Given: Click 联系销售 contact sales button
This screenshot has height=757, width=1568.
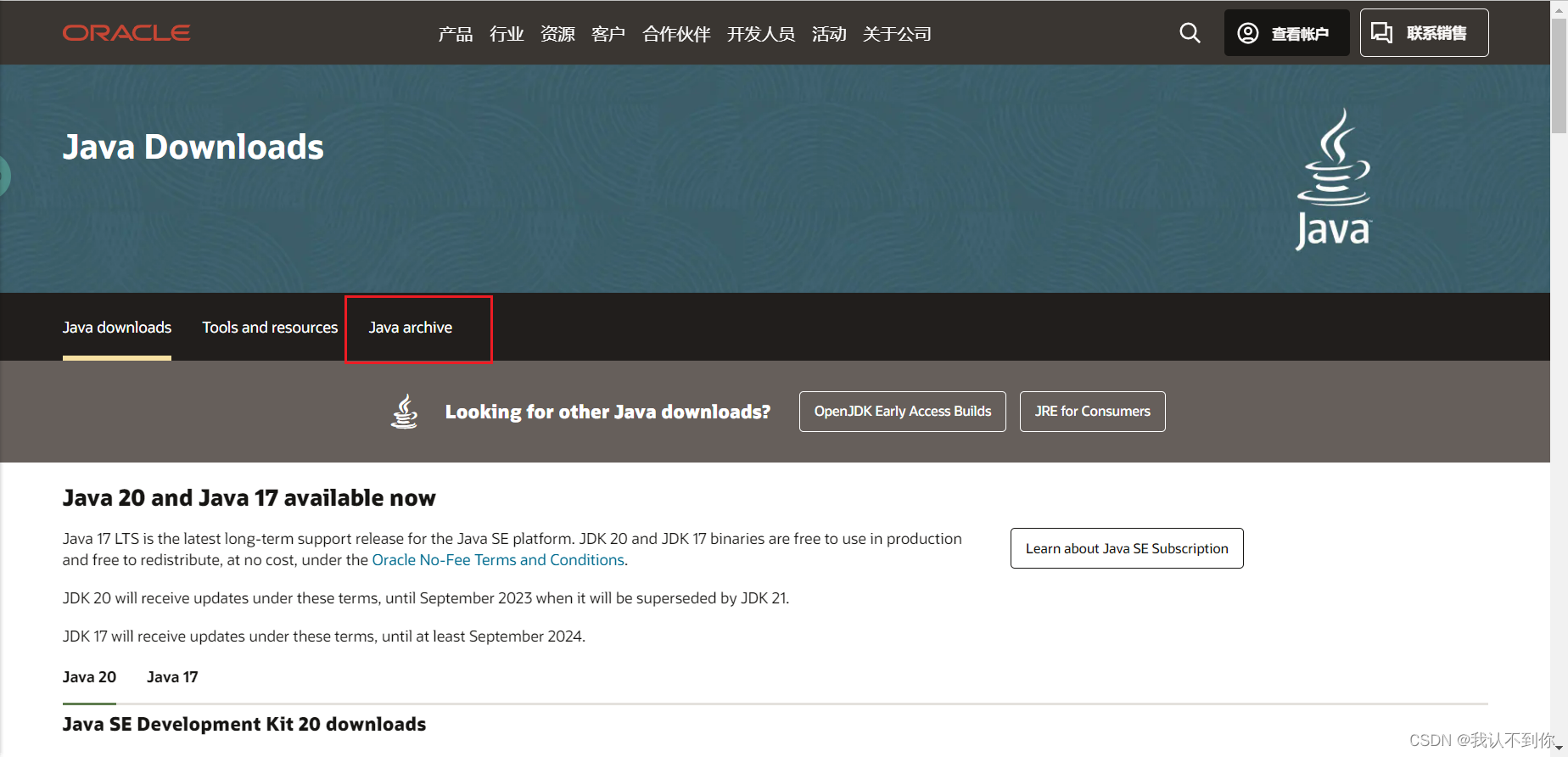Looking at the screenshot, I should (x=1424, y=33).
